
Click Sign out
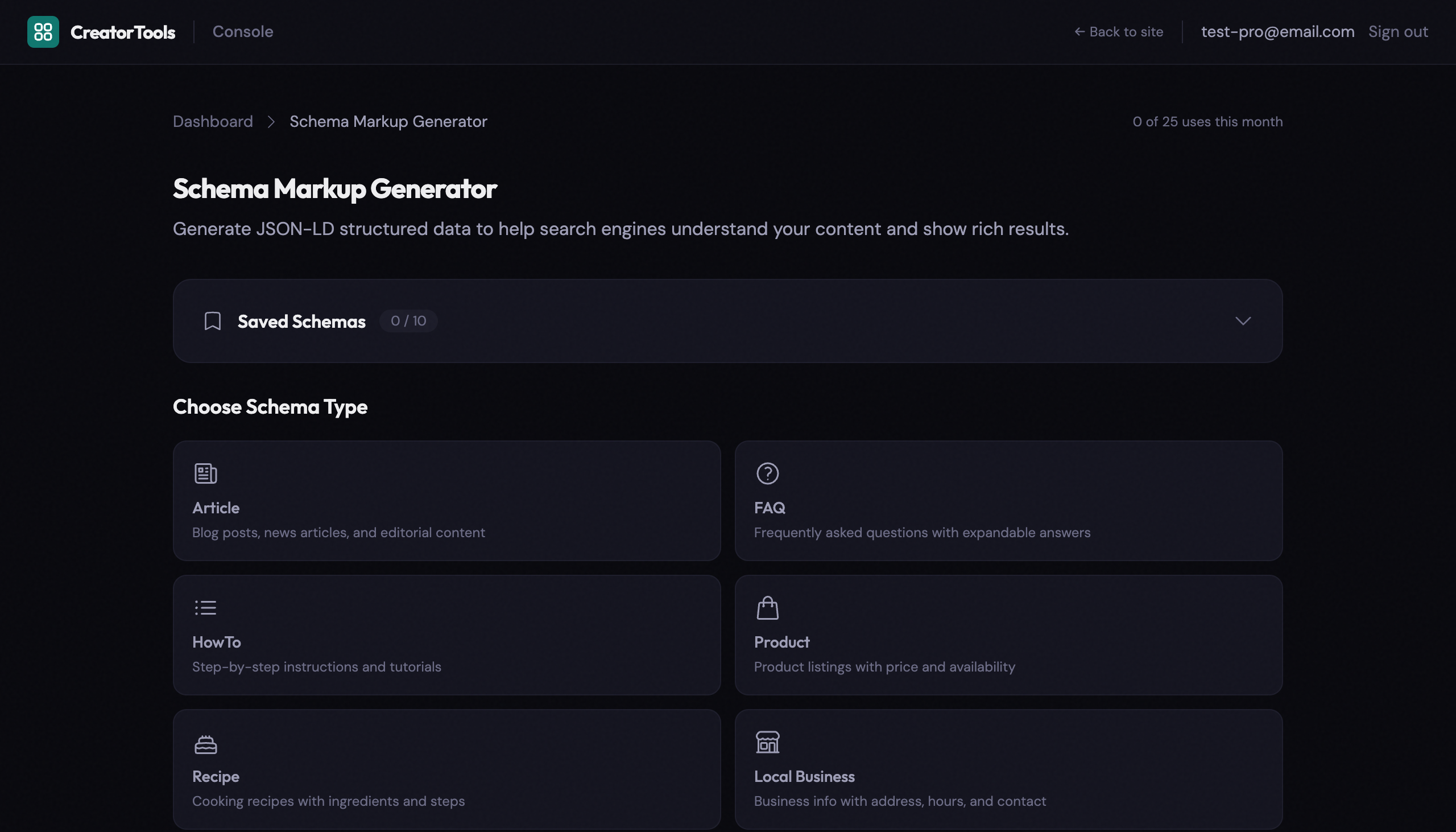tap(1398, 31)
